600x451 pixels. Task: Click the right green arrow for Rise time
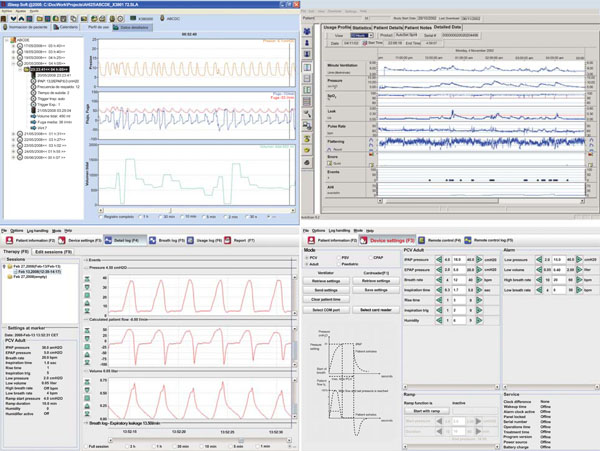[479, 300]
